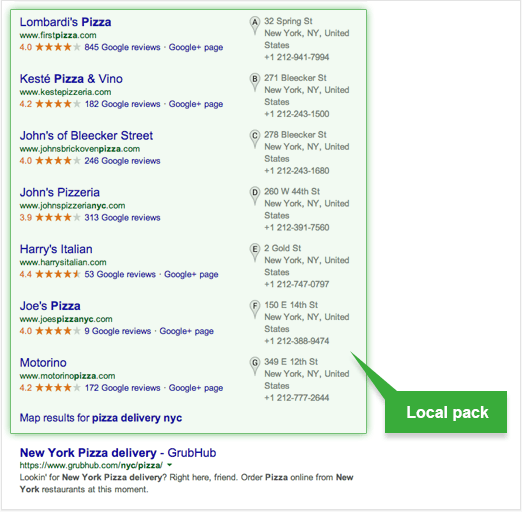
Task: View 845 Google reviews for Lombardi's
Action: (x=122, y=47)
